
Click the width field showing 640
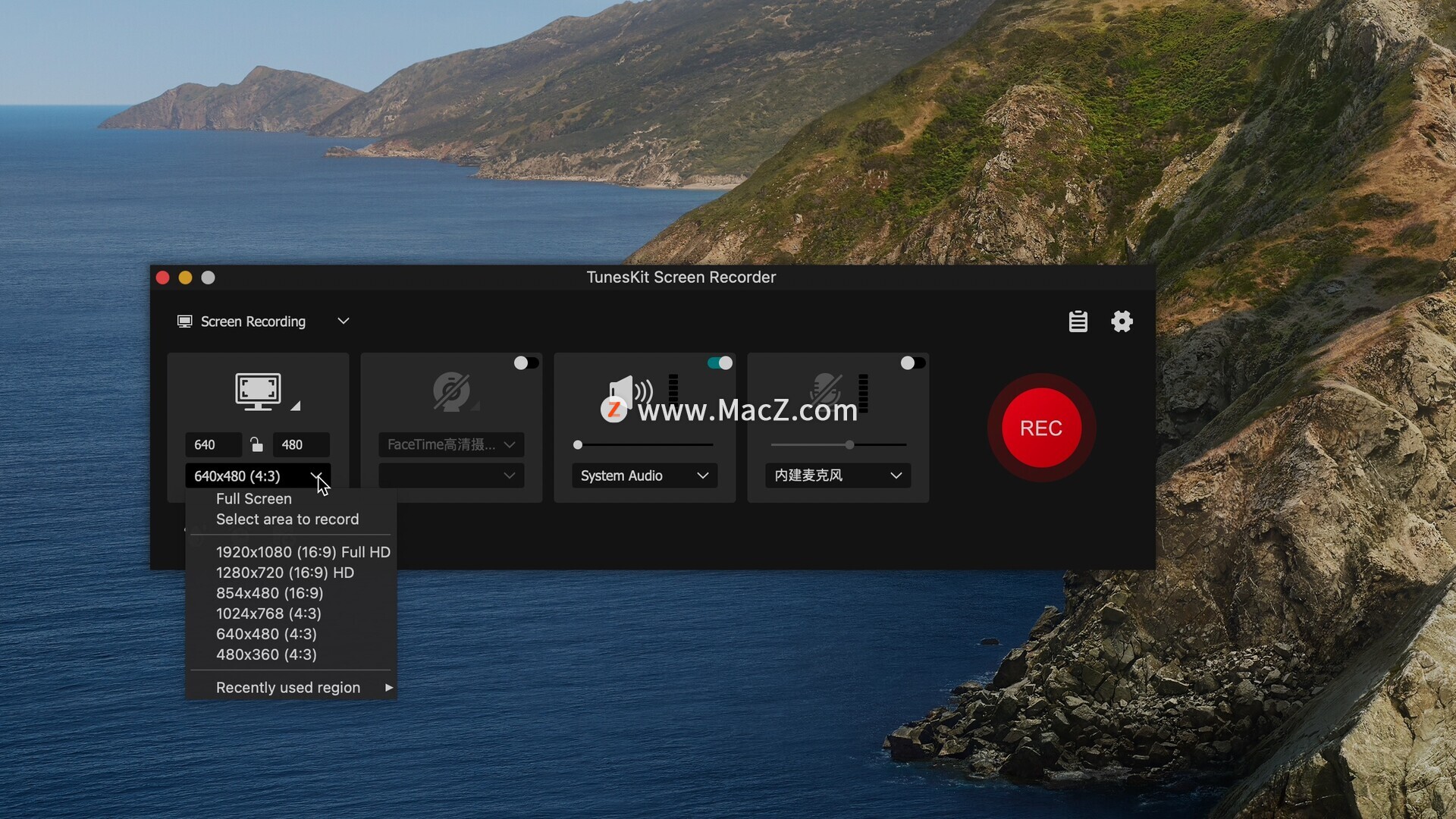coord(212,445)
